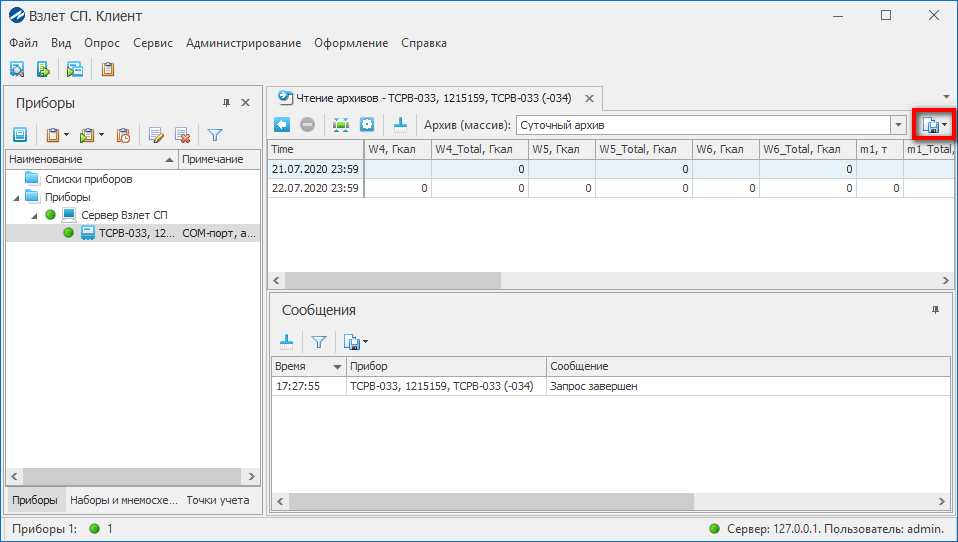Click the blue back arrow in archive toolbar
This screenshot has width=958, height=542.
click(x=282, y=125)
